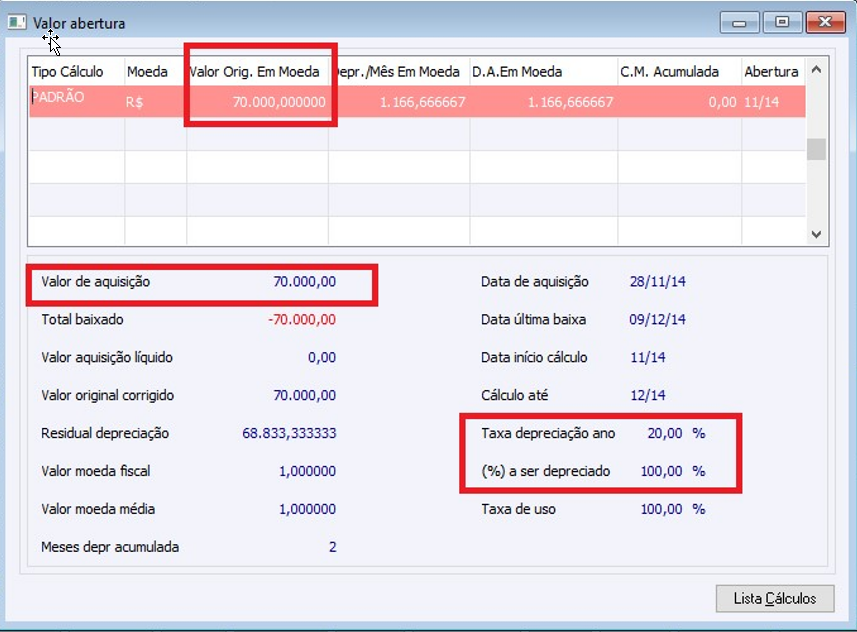Click the Valor aquisição líquido value 0,00
This screenshot has height=632, width=857.
click(x=322, y=358)
